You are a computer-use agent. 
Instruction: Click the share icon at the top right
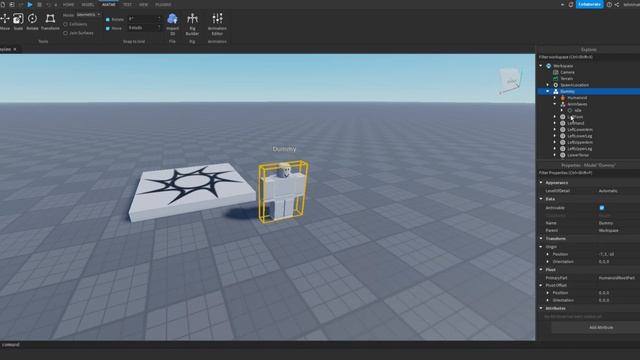tap(617, 4)
